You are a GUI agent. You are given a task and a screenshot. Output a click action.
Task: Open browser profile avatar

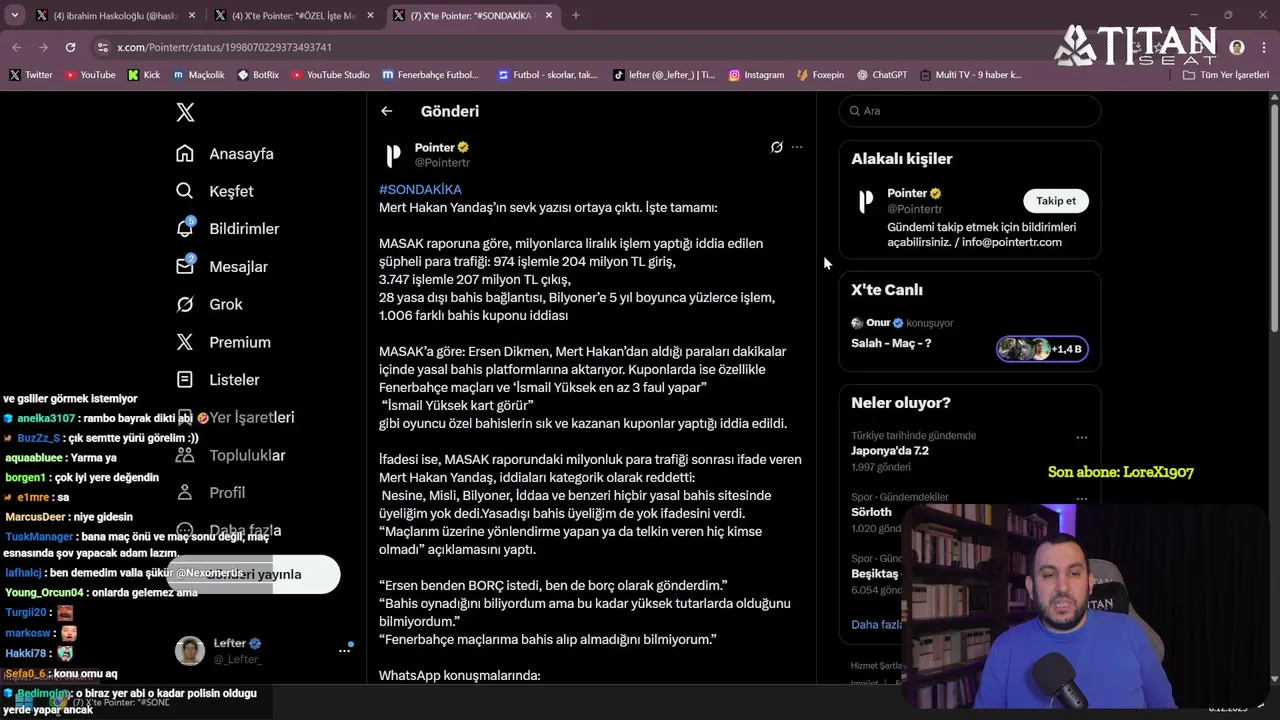point(1237,47)
